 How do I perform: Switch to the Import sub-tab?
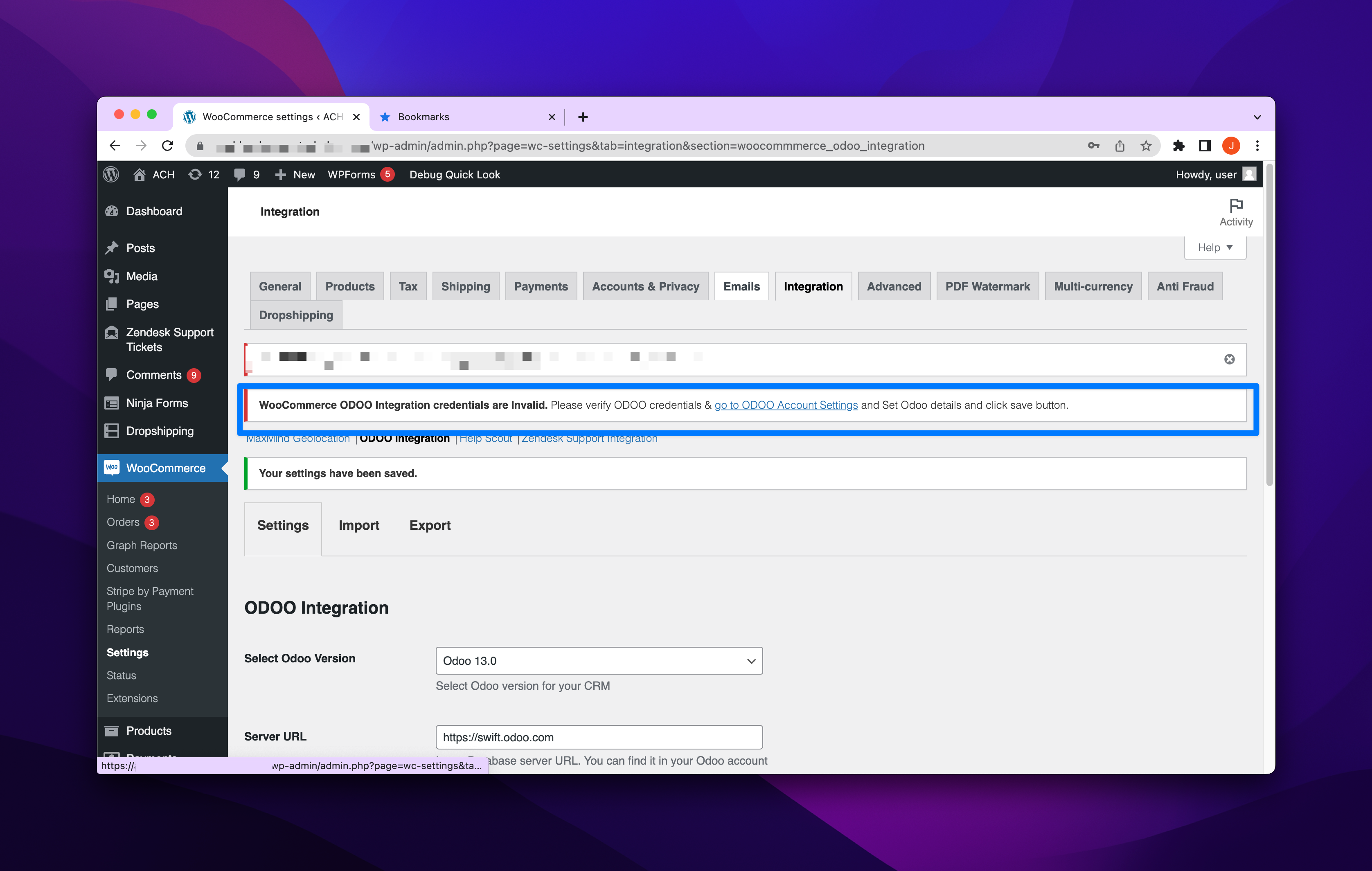[x=359, y=525]
